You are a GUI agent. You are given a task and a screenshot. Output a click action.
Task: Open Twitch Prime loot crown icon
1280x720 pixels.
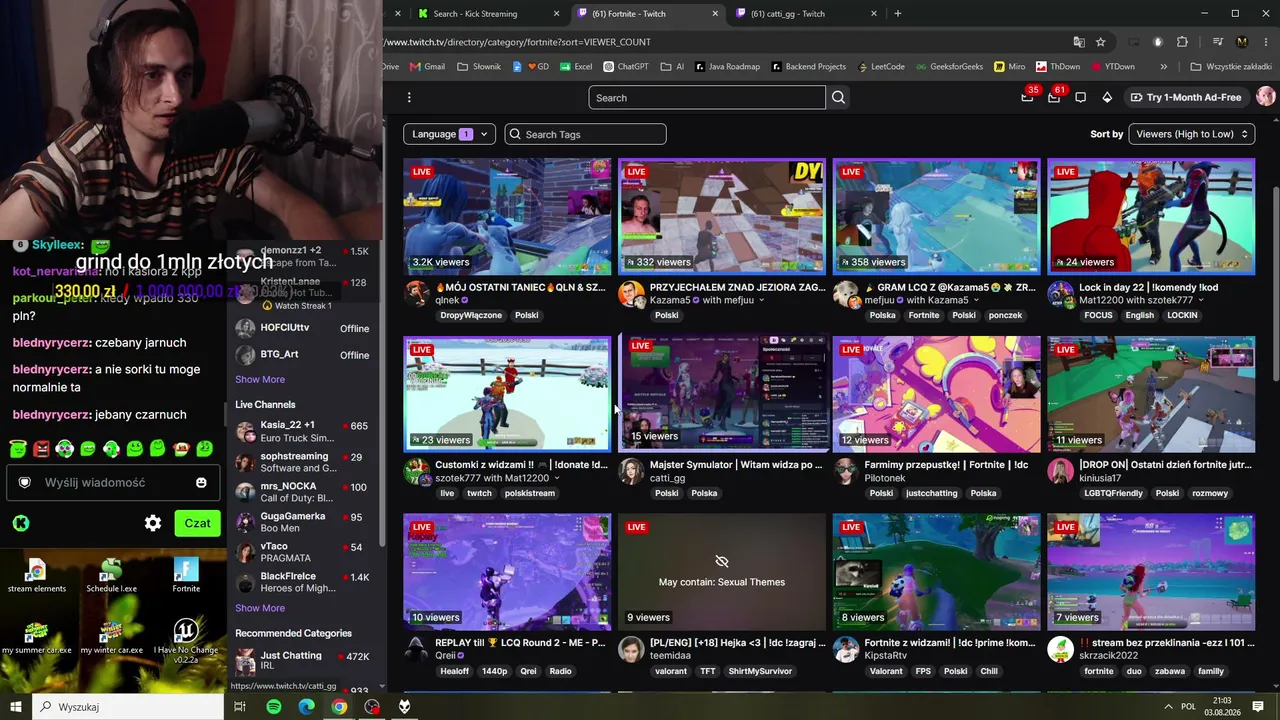(1027, 97)
